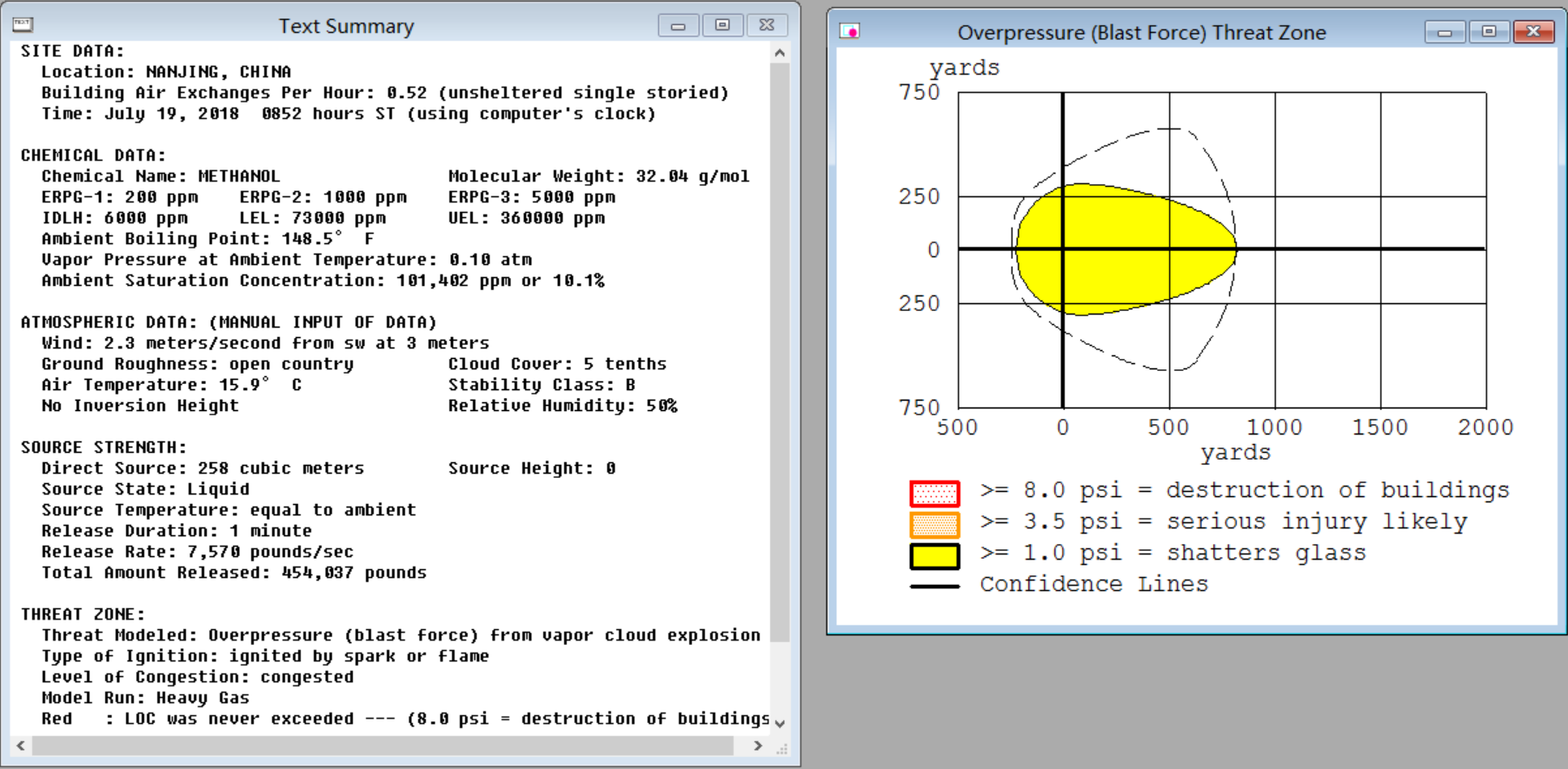Click the 'ATMOSPHERIC DATA:' heading
The width and height of the screenshot is (1568, 769).
pyautogui.click(x=229, y=322)
